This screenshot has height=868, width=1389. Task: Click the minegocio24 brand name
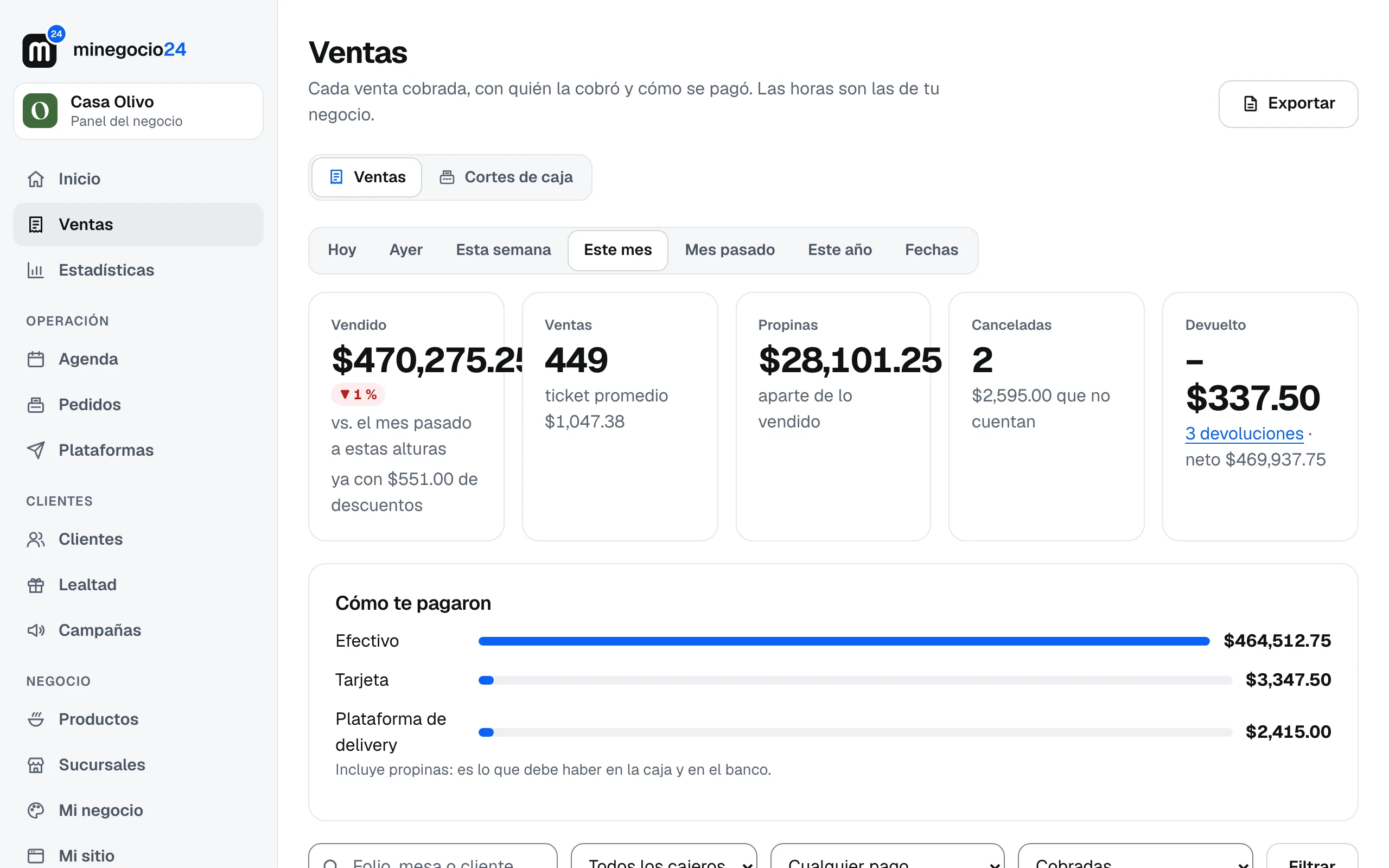tap(130, 49)
